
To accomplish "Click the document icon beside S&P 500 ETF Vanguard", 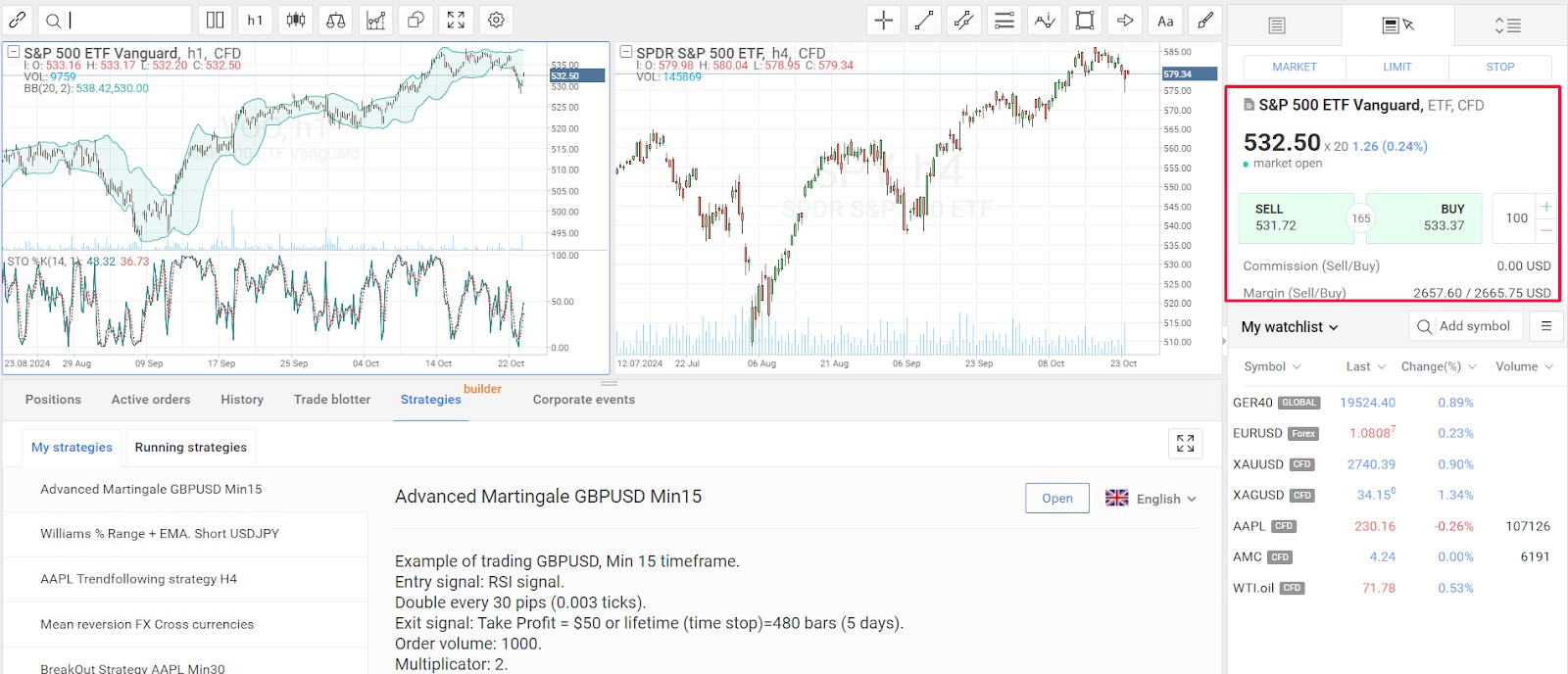I will point(1249,105).
